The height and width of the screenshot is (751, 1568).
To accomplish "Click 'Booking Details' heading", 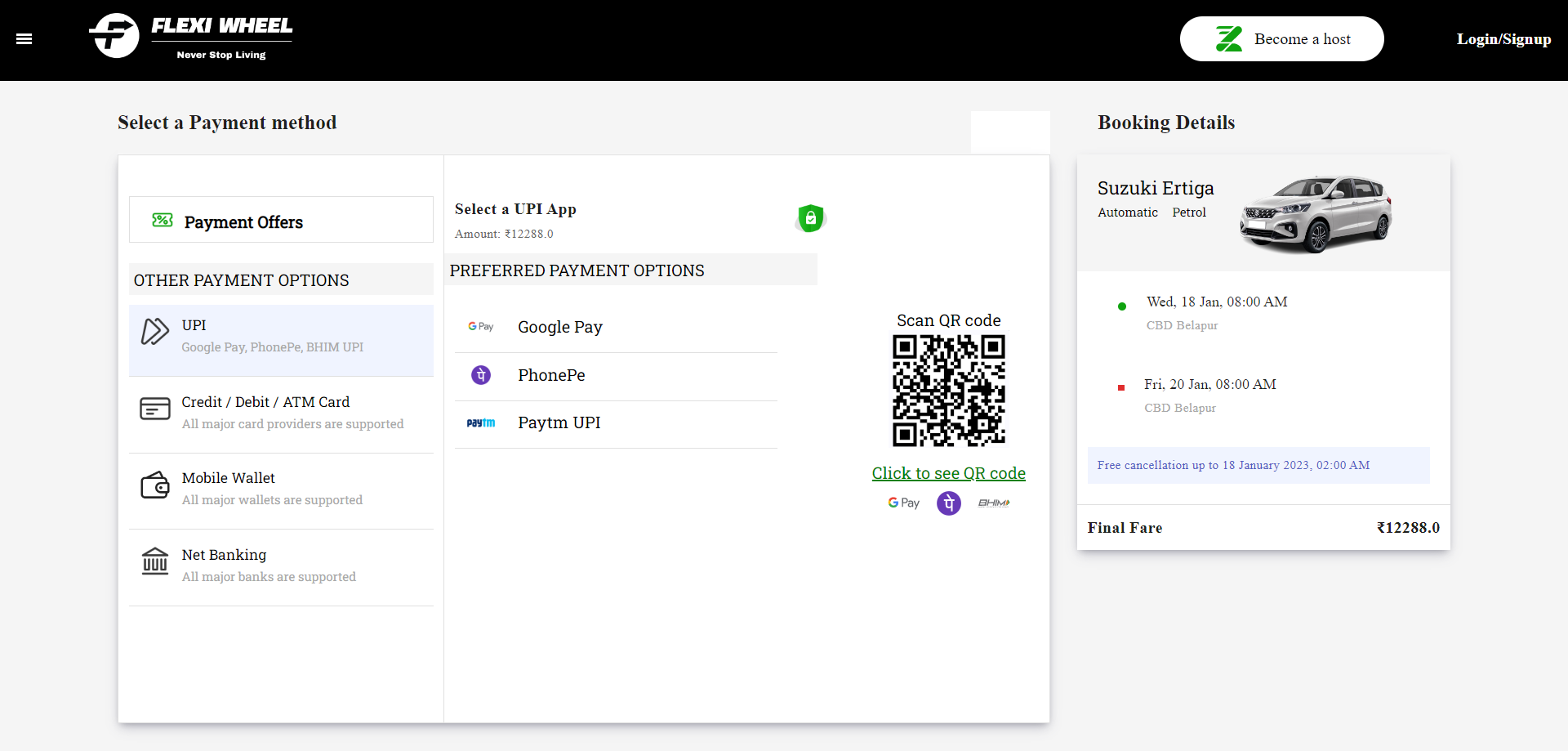I will [x=1166, y=123].
